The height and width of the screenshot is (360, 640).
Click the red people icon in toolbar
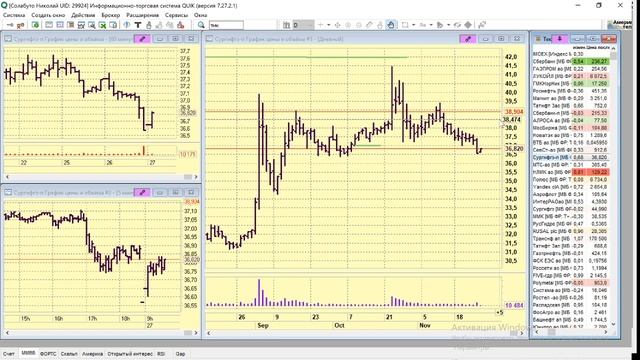tap(180, 25)
